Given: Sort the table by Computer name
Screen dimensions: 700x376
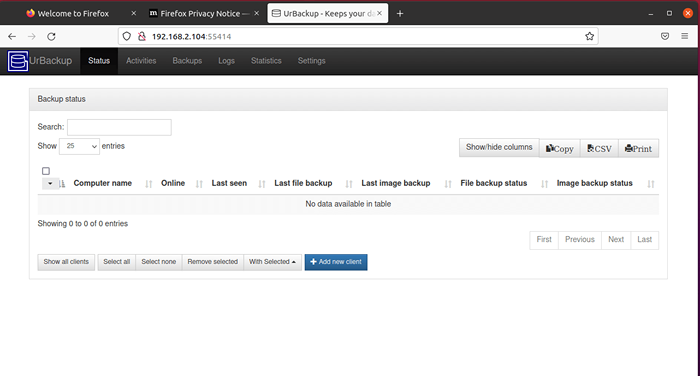Looking at the screenshot, I should pyautogui.click(x=102, y=183).
